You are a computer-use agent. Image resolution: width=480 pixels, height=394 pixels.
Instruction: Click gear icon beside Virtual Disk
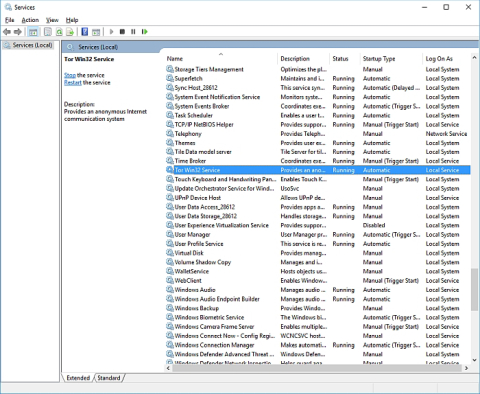click(x=170, y=253)
